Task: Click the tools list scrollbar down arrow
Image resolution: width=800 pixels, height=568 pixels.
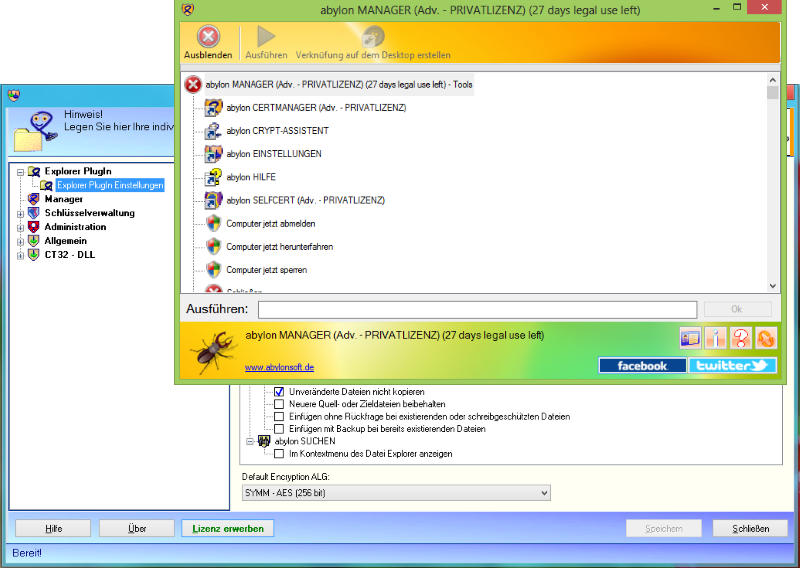Action: click(772, 286)
